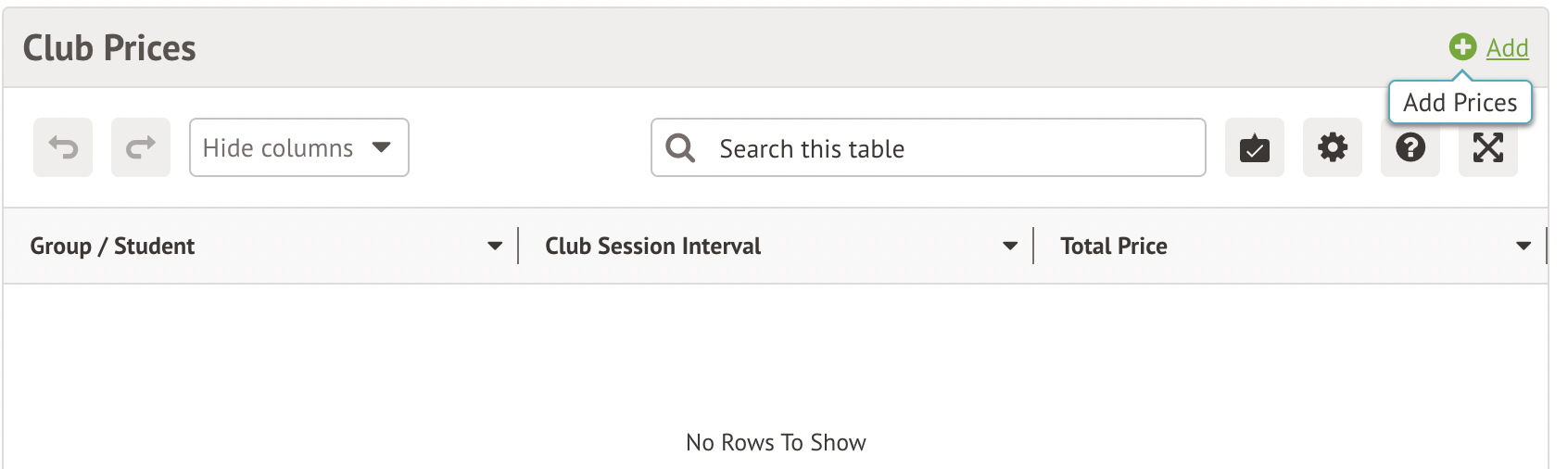Viewport: 1568px width, 469px height.
Task: Open help with question mark icon
Action: point(1410,147)
